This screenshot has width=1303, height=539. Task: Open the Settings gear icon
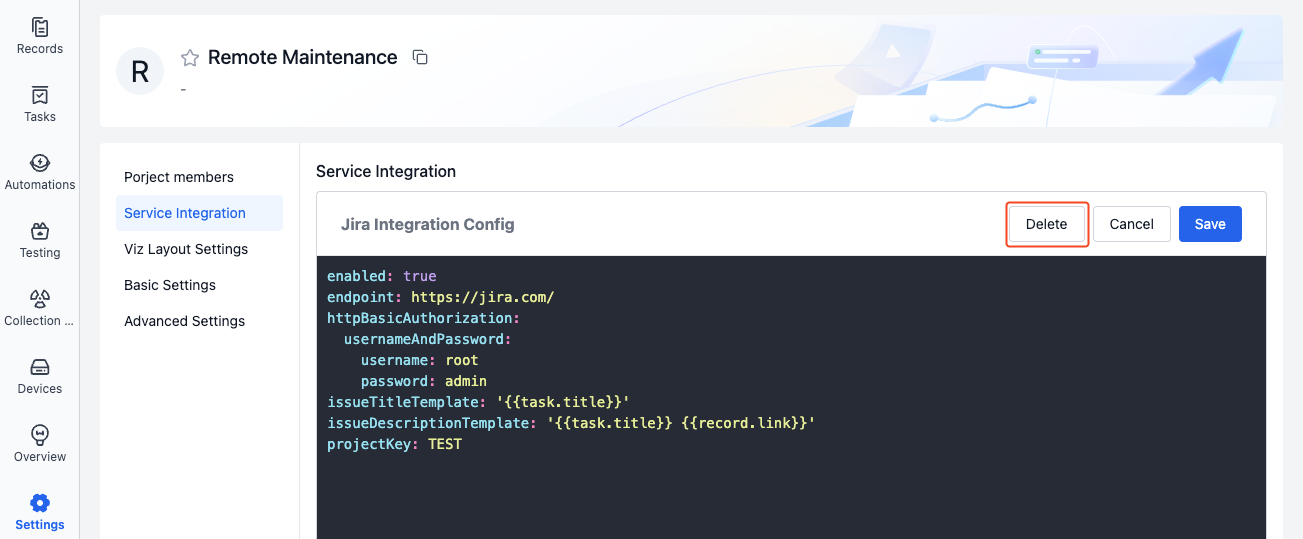(40, 503)
